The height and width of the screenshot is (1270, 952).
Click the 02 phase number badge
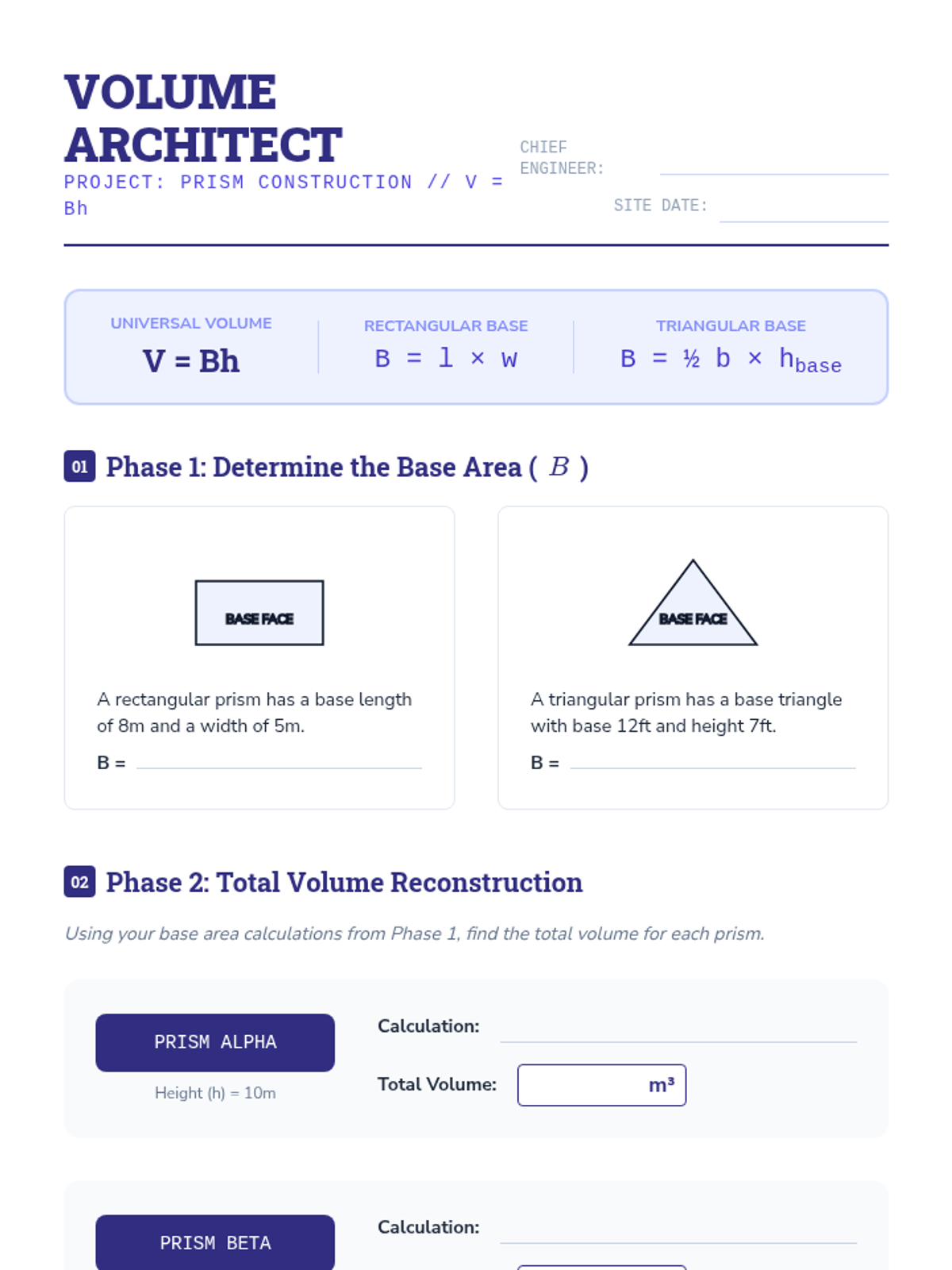[79, 882]
